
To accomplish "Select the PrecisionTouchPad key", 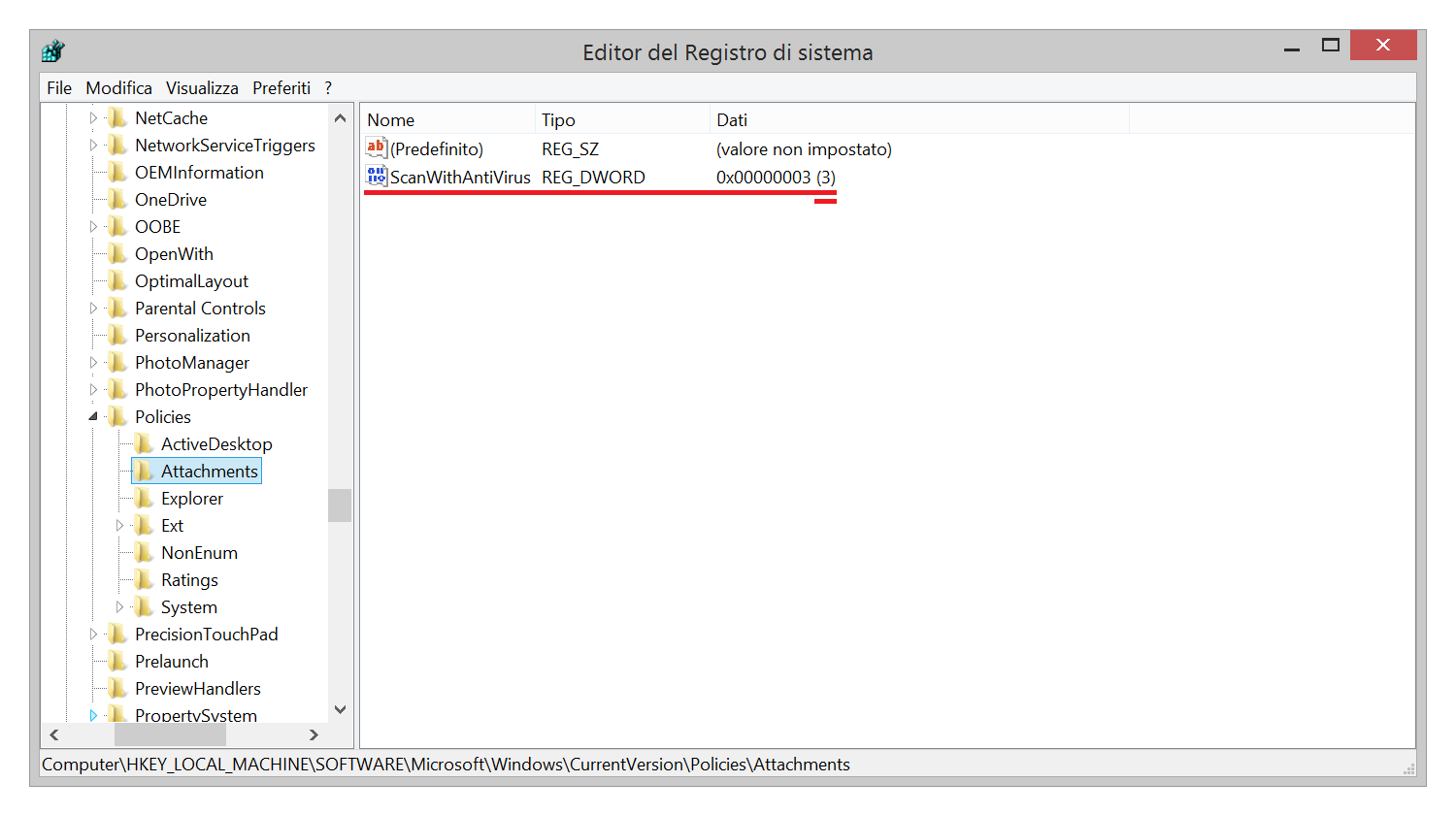I will (x=206, y=635).
